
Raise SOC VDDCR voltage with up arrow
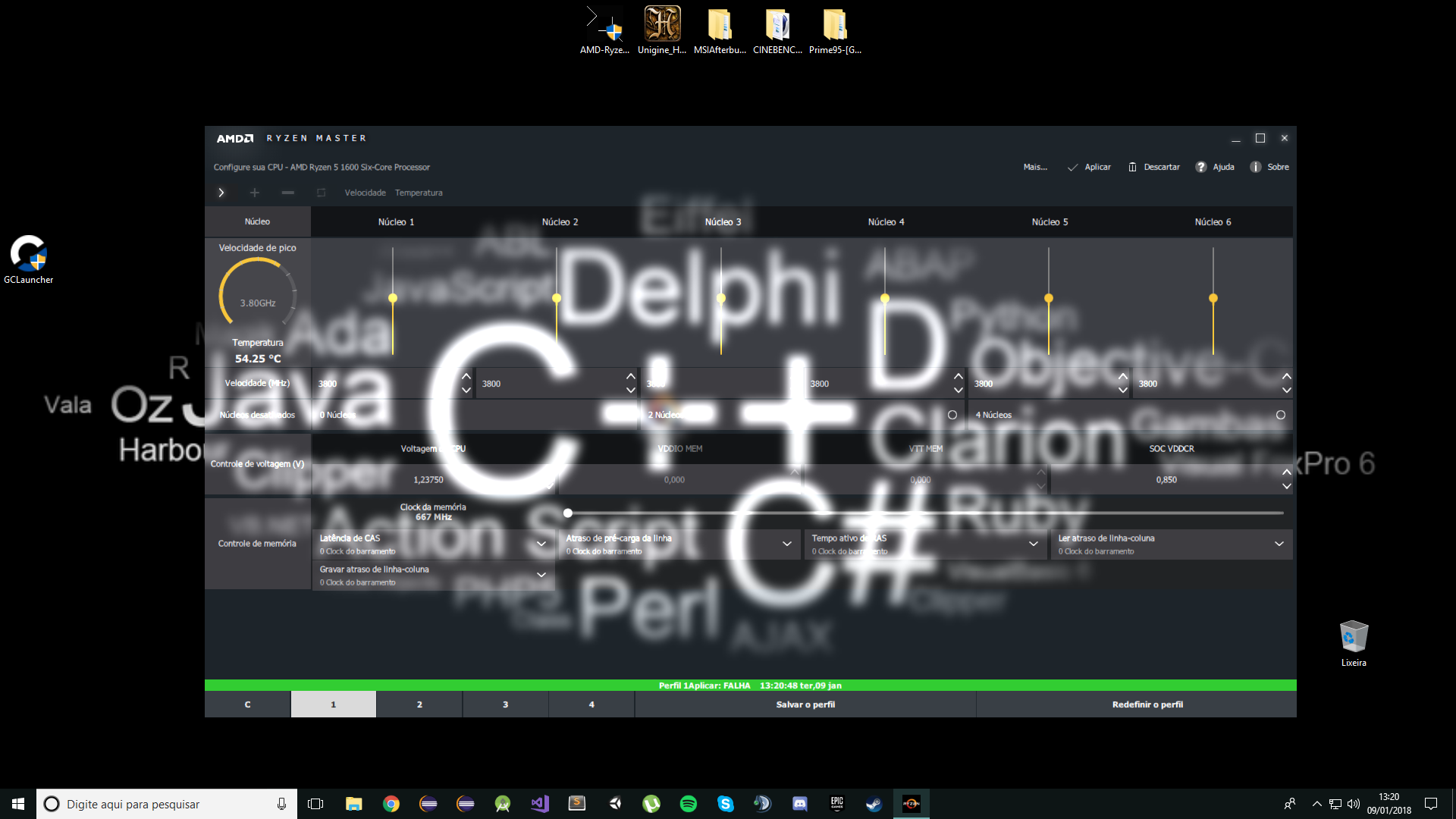1287,472
